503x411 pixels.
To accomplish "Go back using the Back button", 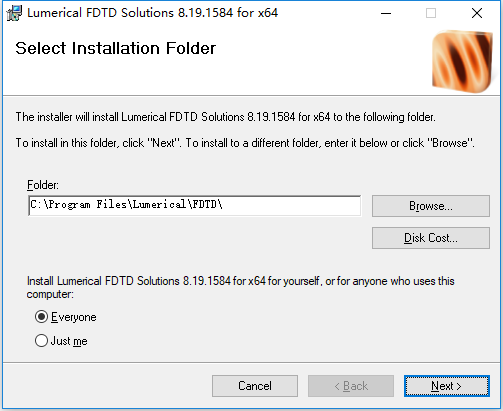I will pyautogui.click(x=351, y=386).
